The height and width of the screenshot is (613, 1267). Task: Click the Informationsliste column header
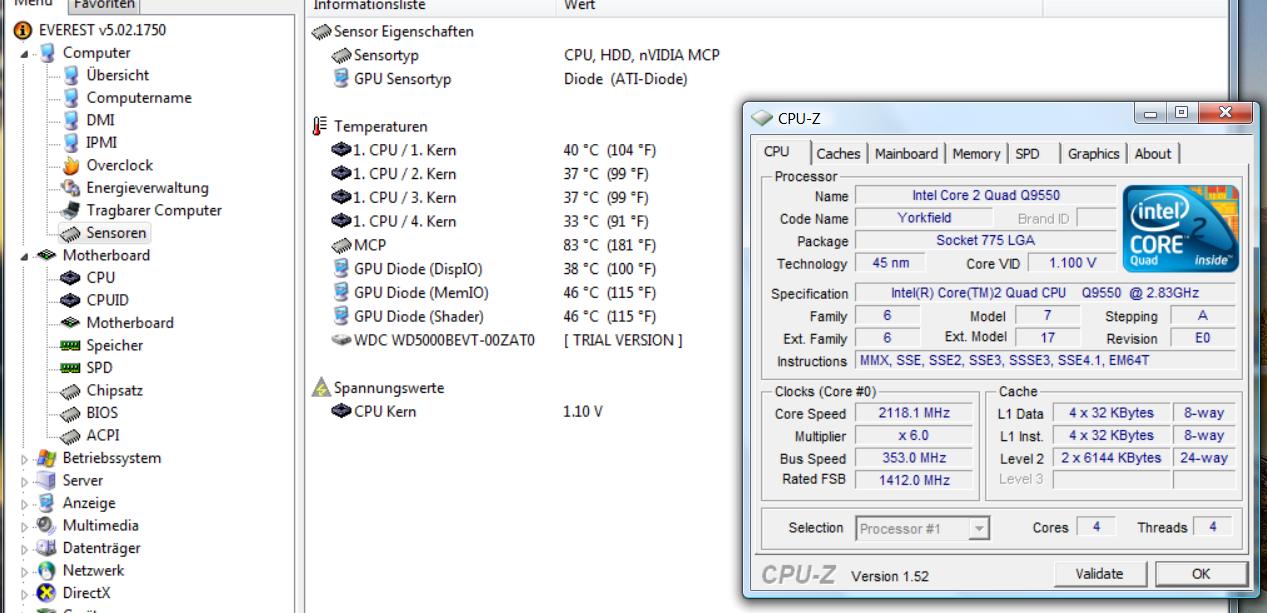(x=430, y=6)
